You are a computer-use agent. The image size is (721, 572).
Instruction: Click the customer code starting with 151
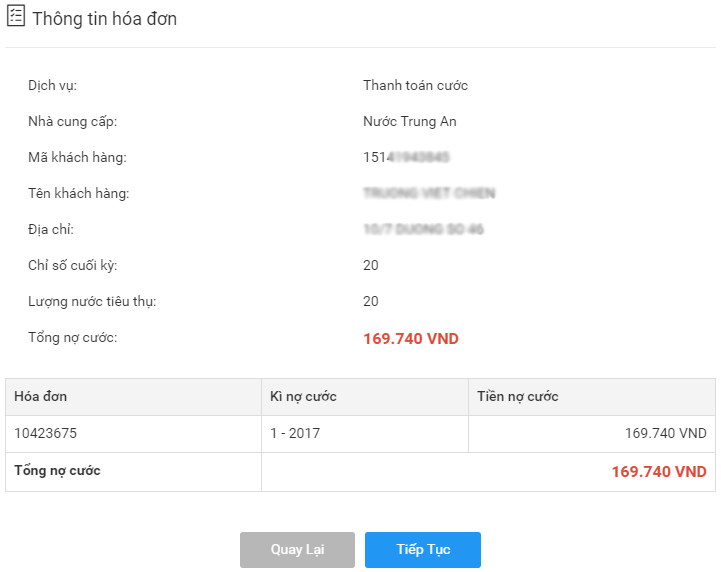click(x=406, y=157)
